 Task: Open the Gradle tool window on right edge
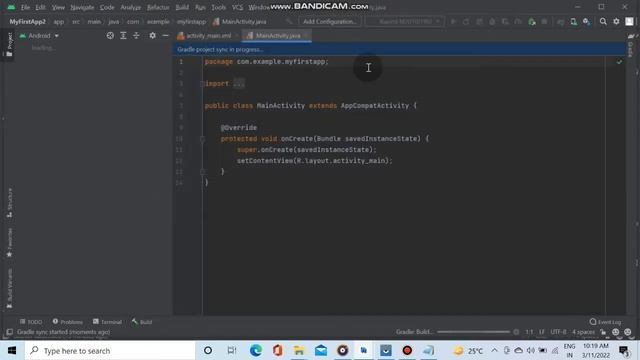[x=631, y=46]
